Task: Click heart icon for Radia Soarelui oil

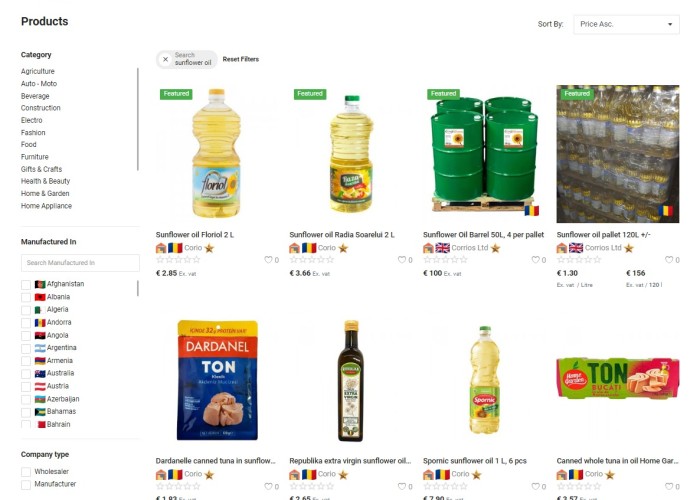Action: click(x=401, y=260)
